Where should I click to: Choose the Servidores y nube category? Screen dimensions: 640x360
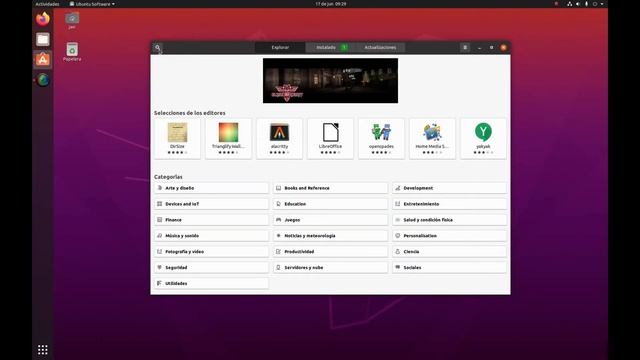[330, 268]
